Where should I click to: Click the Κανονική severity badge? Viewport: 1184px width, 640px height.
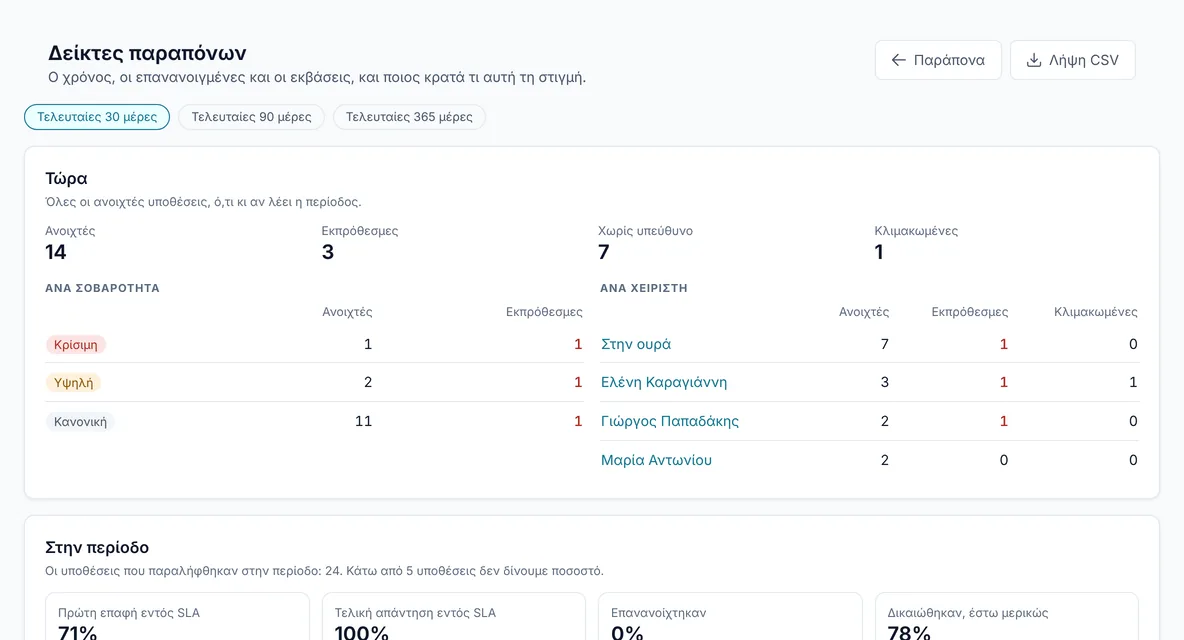point(80,422)
